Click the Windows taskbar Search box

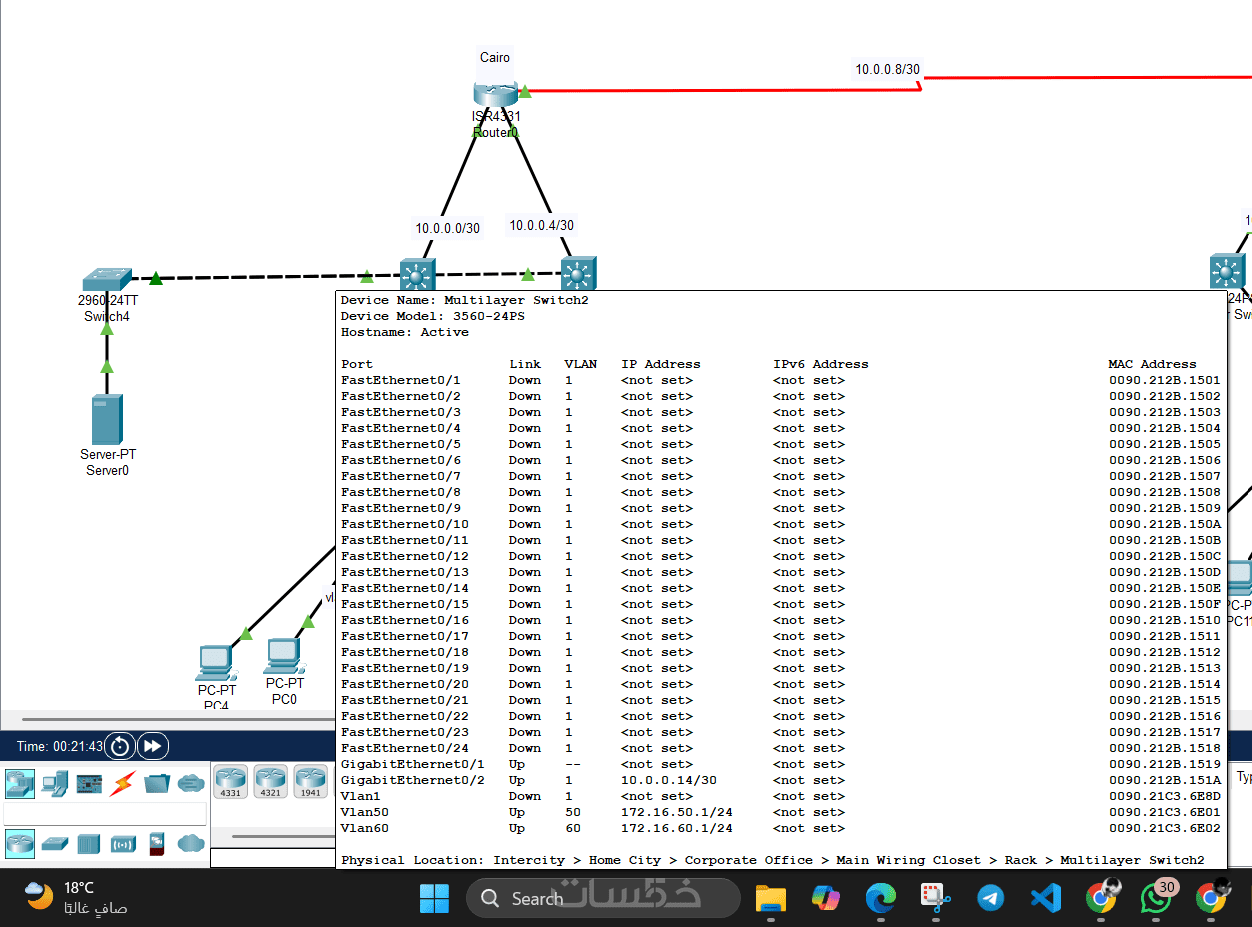(x=603, y=898)
